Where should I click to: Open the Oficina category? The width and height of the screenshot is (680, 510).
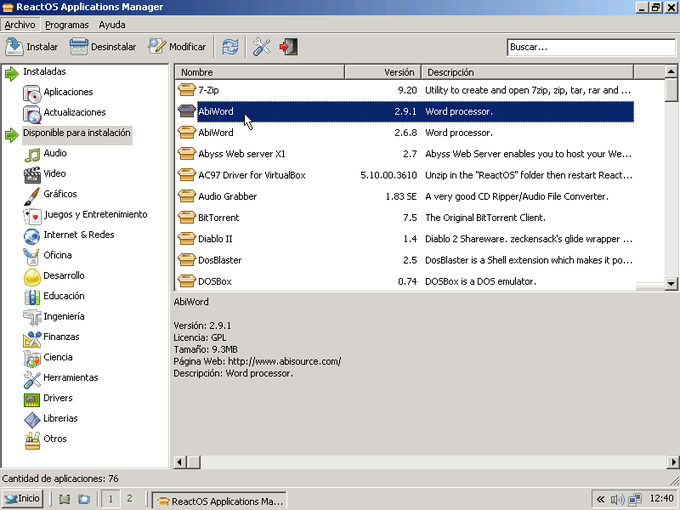pos(58,255)
